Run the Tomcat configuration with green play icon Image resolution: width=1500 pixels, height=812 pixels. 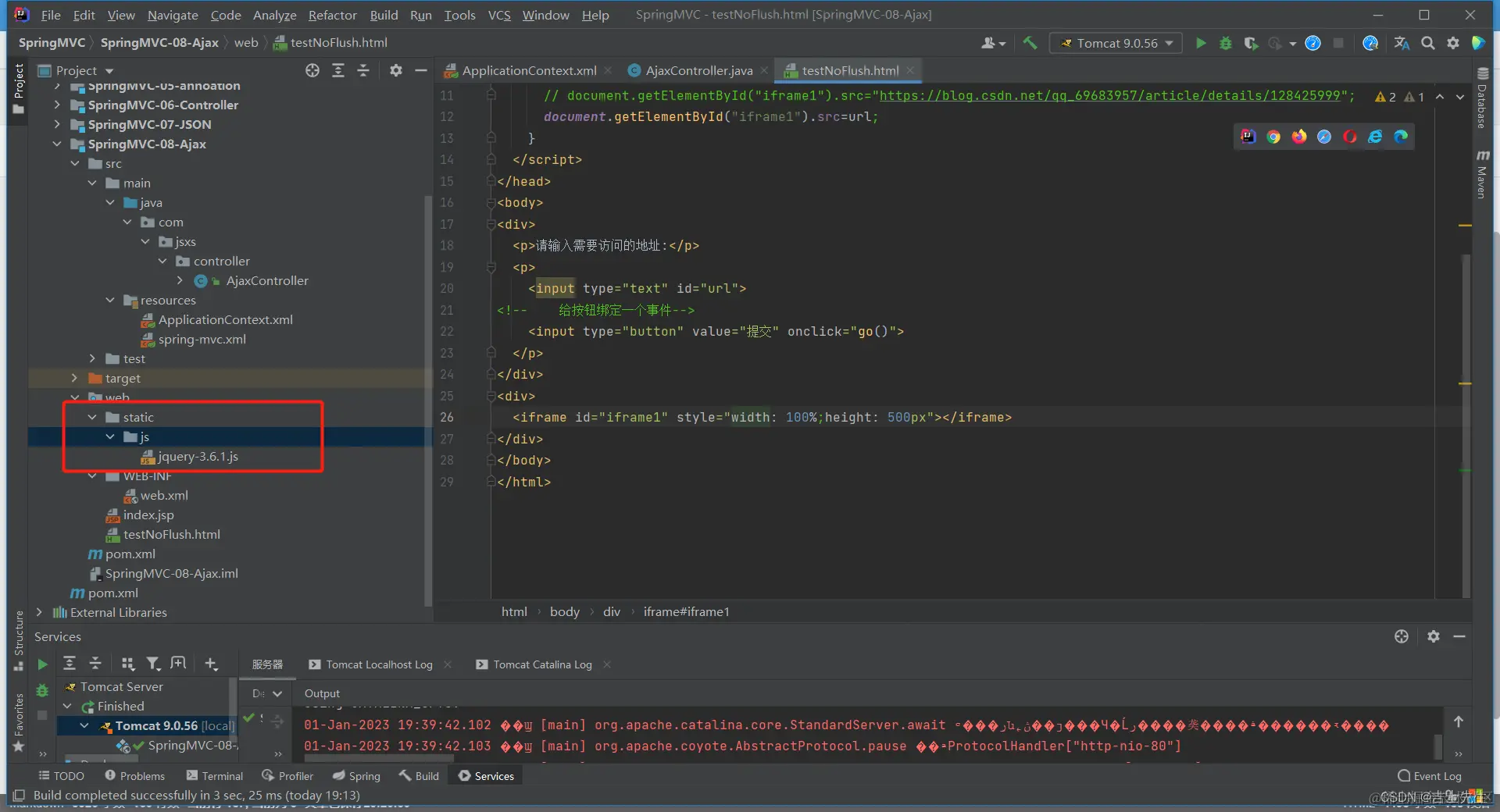point(1201,43)
